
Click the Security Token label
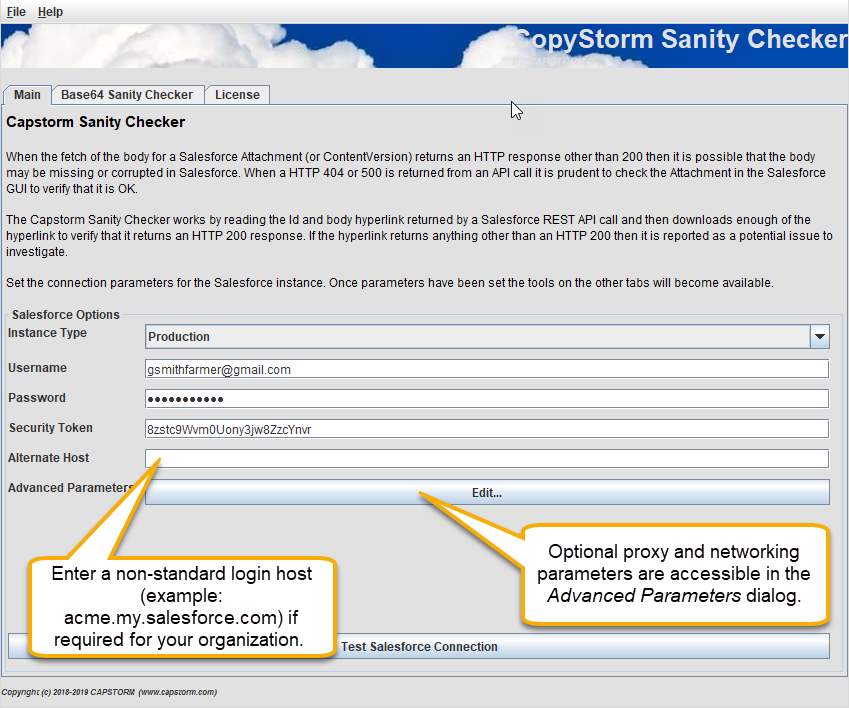pos(50,428)
